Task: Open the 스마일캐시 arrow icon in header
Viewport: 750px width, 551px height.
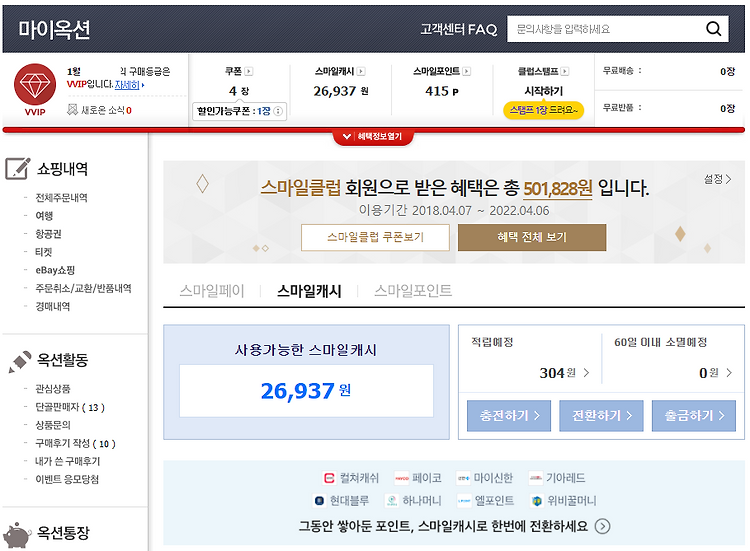Action: (x=361, y=71)
